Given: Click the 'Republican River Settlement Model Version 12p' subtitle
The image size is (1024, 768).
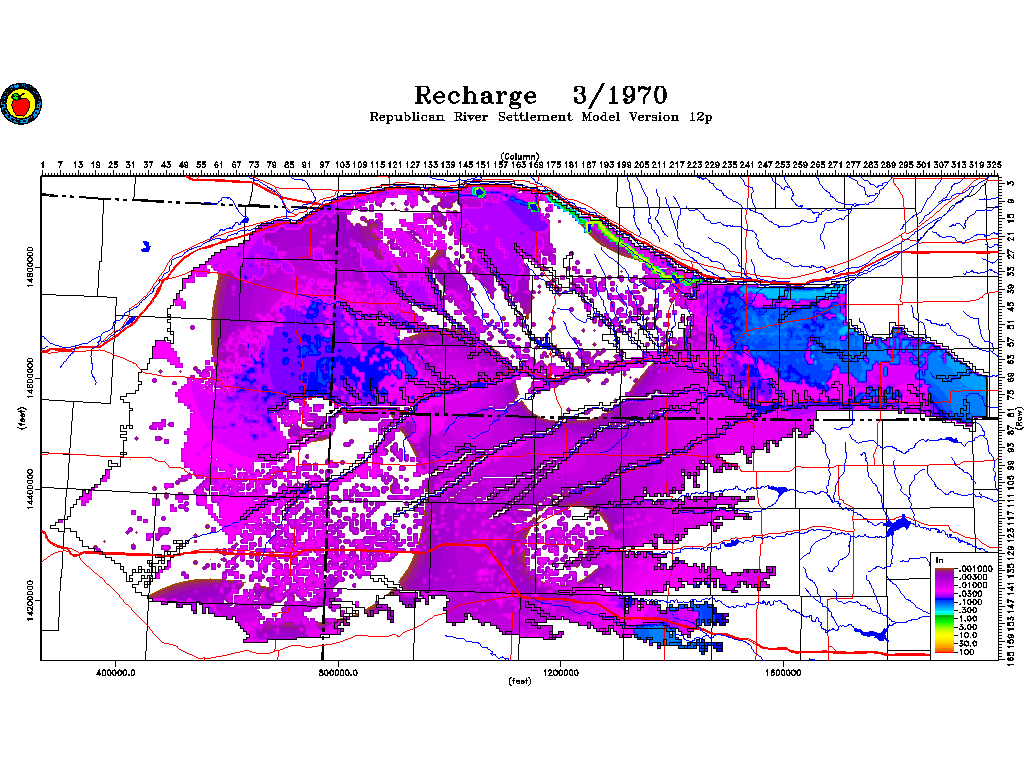Looking at the screenshot, I should point(541,117).
